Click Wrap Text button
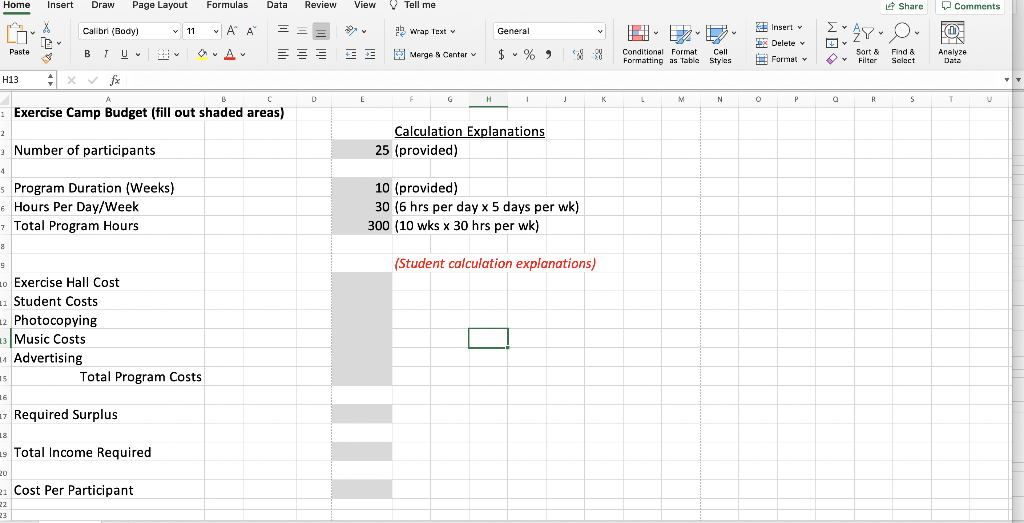The width and height of the screenshot is (1024, 523). (425, 31)
